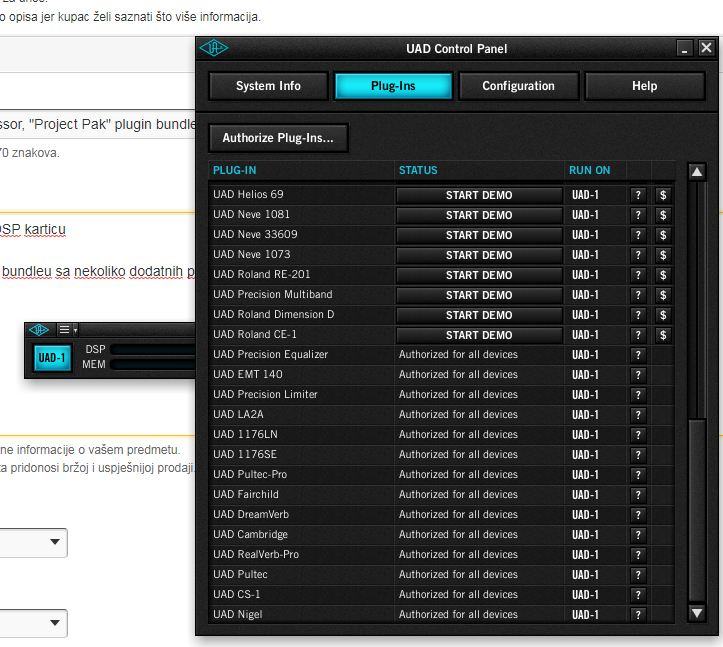Screen dimensions: 723x647
Task: Click dollar icon for UAD Neve 1081
Action: click(x=663, y=215)
